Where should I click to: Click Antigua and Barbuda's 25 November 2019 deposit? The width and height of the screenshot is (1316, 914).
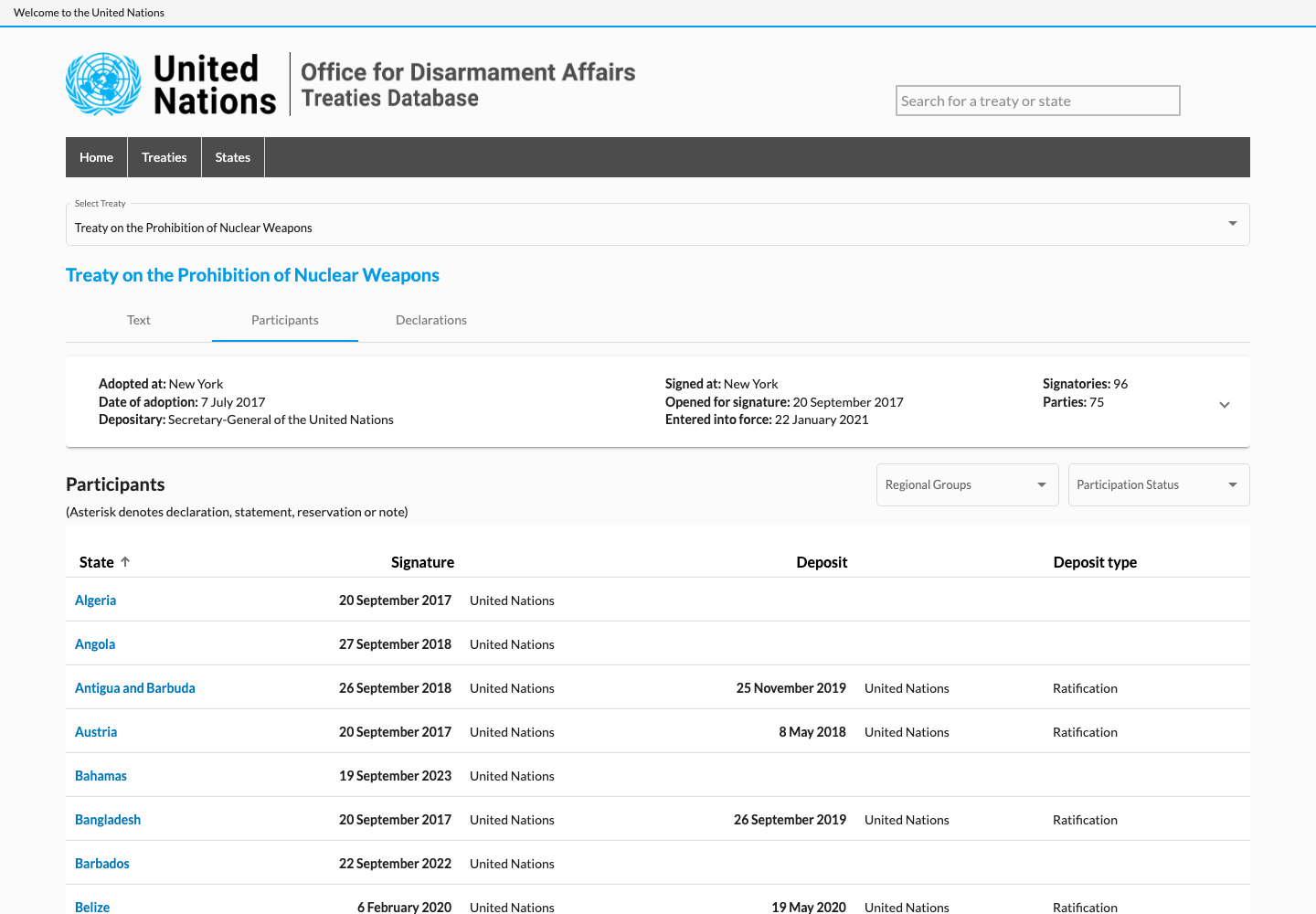tap(791, 688)
